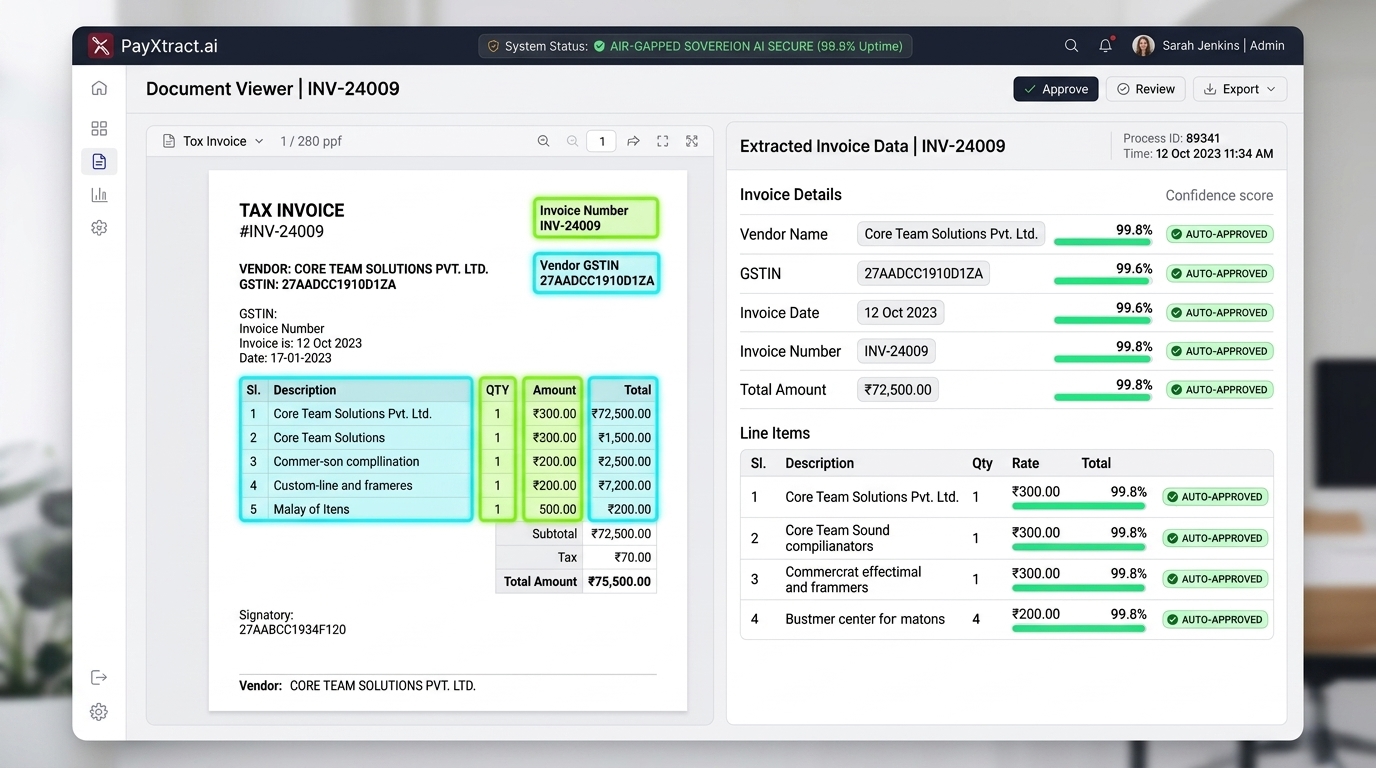Edit the Vendor Name field value
Viewport: 1376px width, 768px height.
(x=951, y=234)
